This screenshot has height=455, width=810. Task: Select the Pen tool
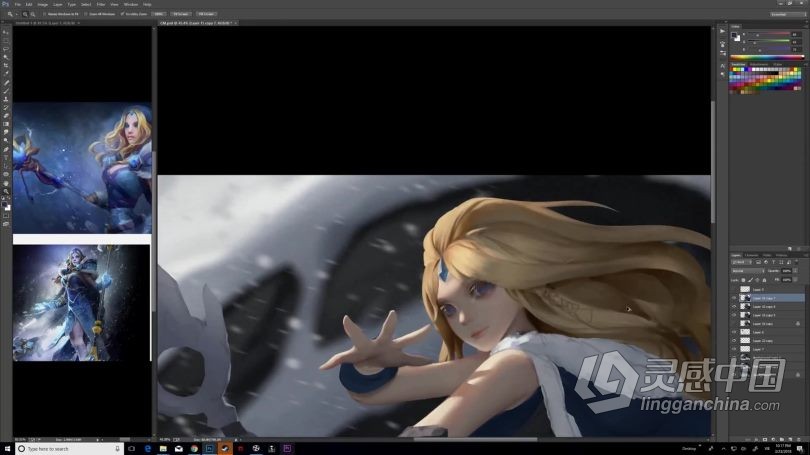[x=6, y=149]
